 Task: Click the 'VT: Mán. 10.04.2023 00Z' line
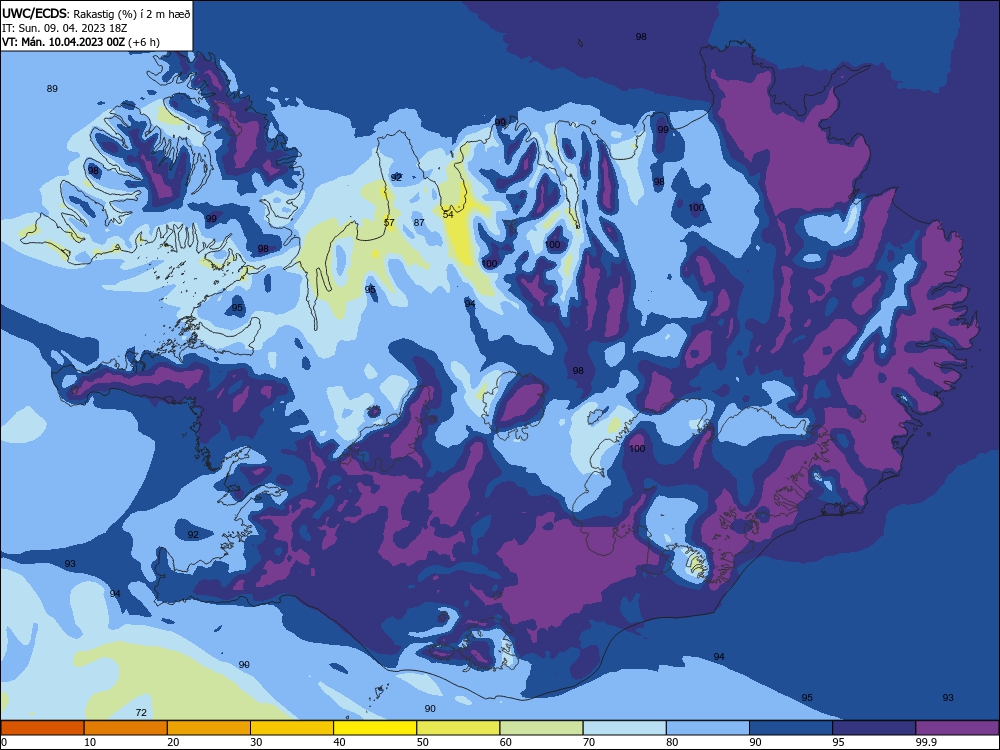(64, 42)
